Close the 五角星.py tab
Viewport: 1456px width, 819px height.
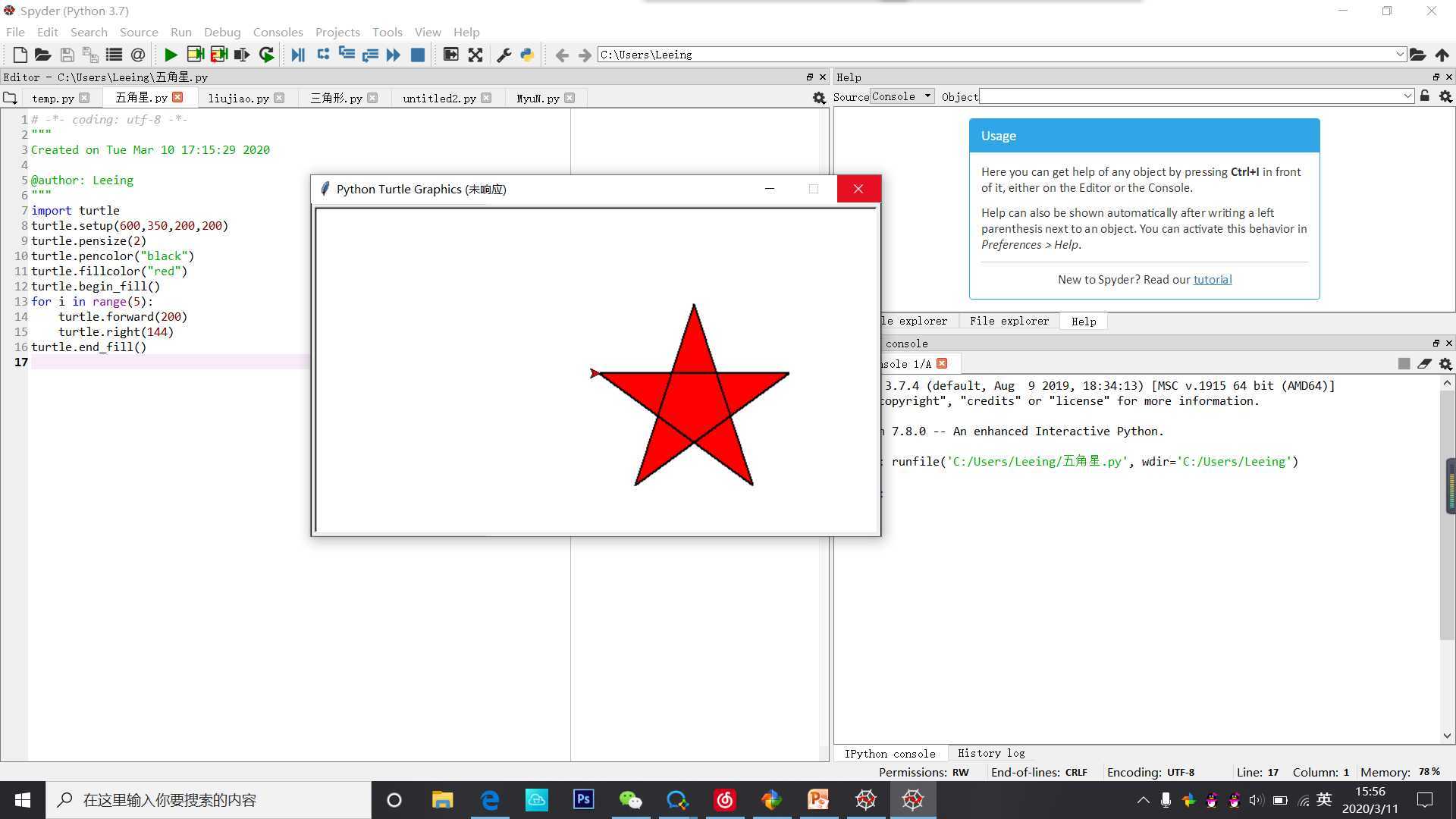pos(177,97)
